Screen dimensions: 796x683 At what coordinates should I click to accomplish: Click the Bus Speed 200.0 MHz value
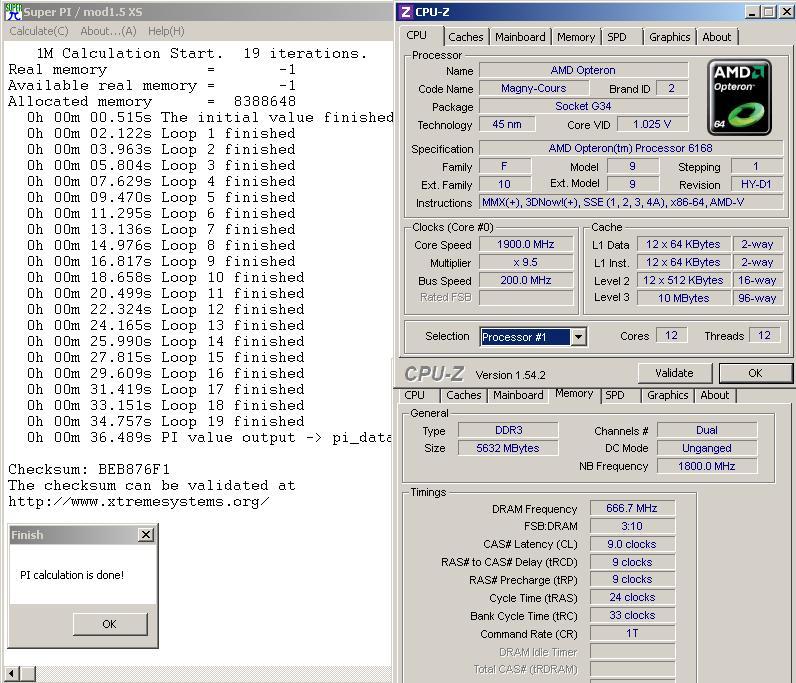tap(526, 280)
